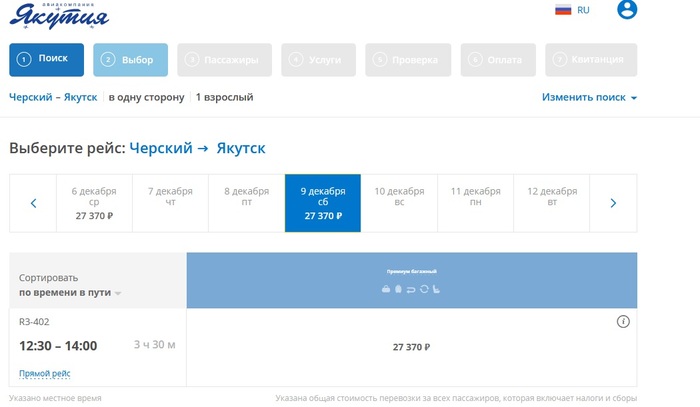Show earlier dates with left chevron

coord(33,204)
